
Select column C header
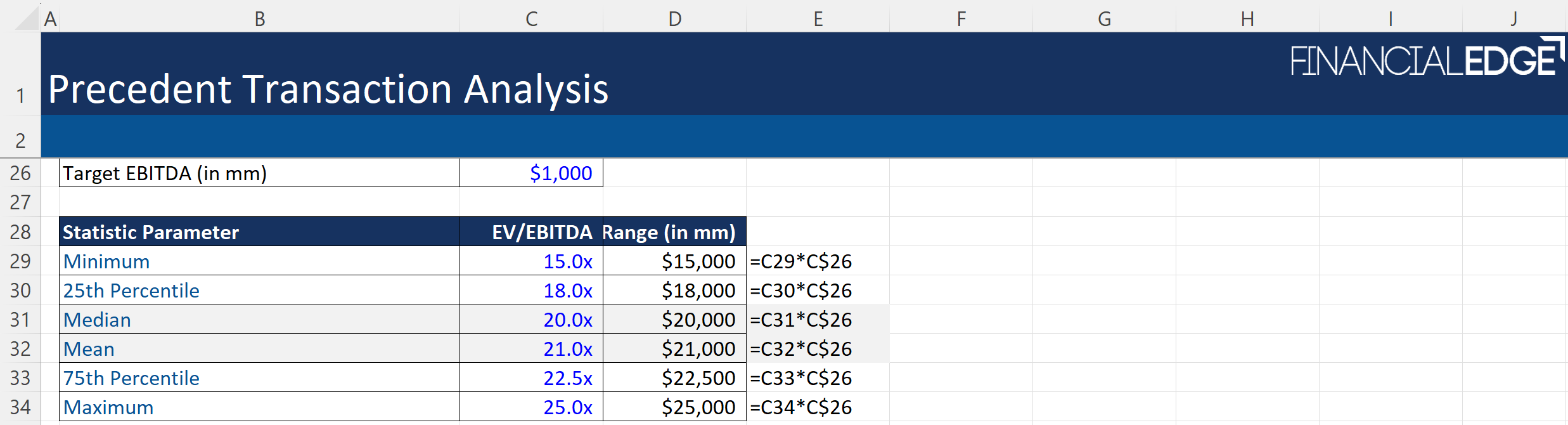tap(531, 18)
